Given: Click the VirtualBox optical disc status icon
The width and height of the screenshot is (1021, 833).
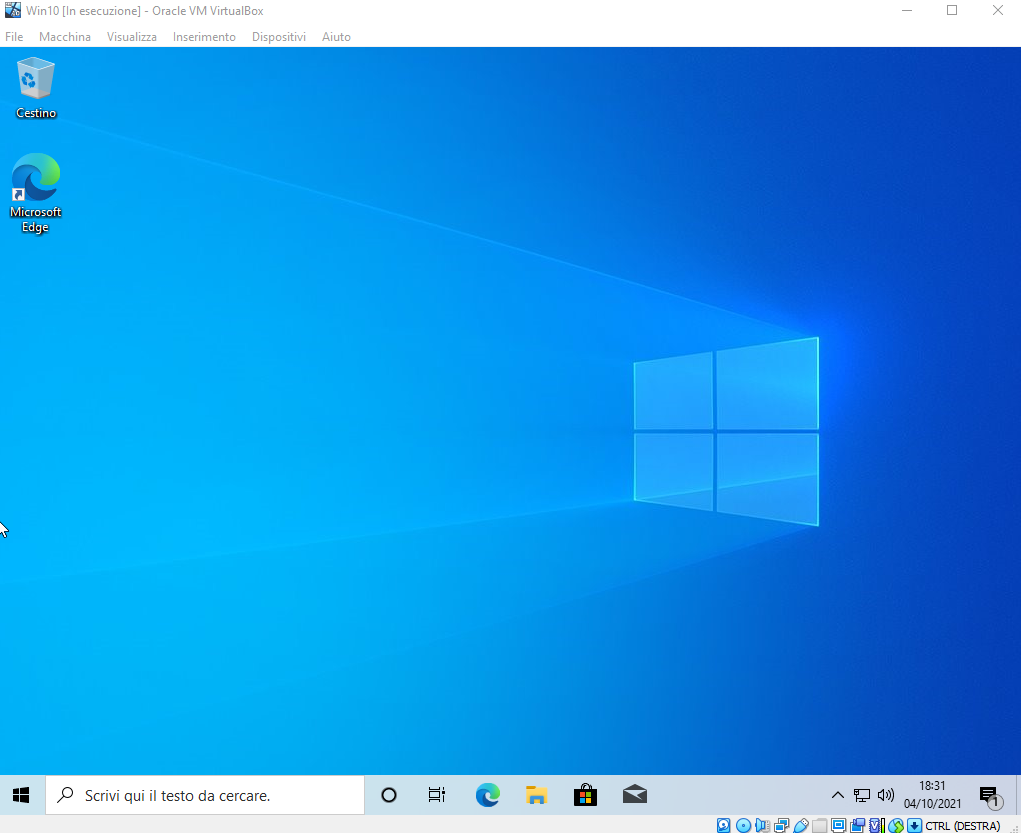Looking at the screenshot, I should point(744,825).
